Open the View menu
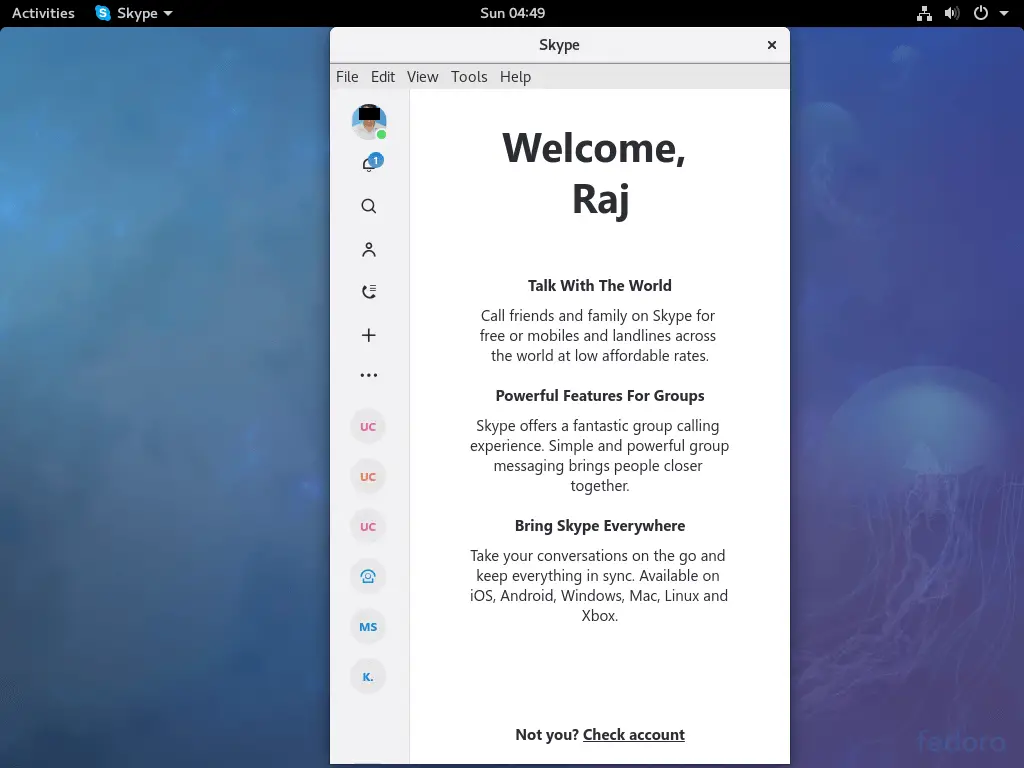The height and width of the screenshot is (768, 1024). click(422, 77)
